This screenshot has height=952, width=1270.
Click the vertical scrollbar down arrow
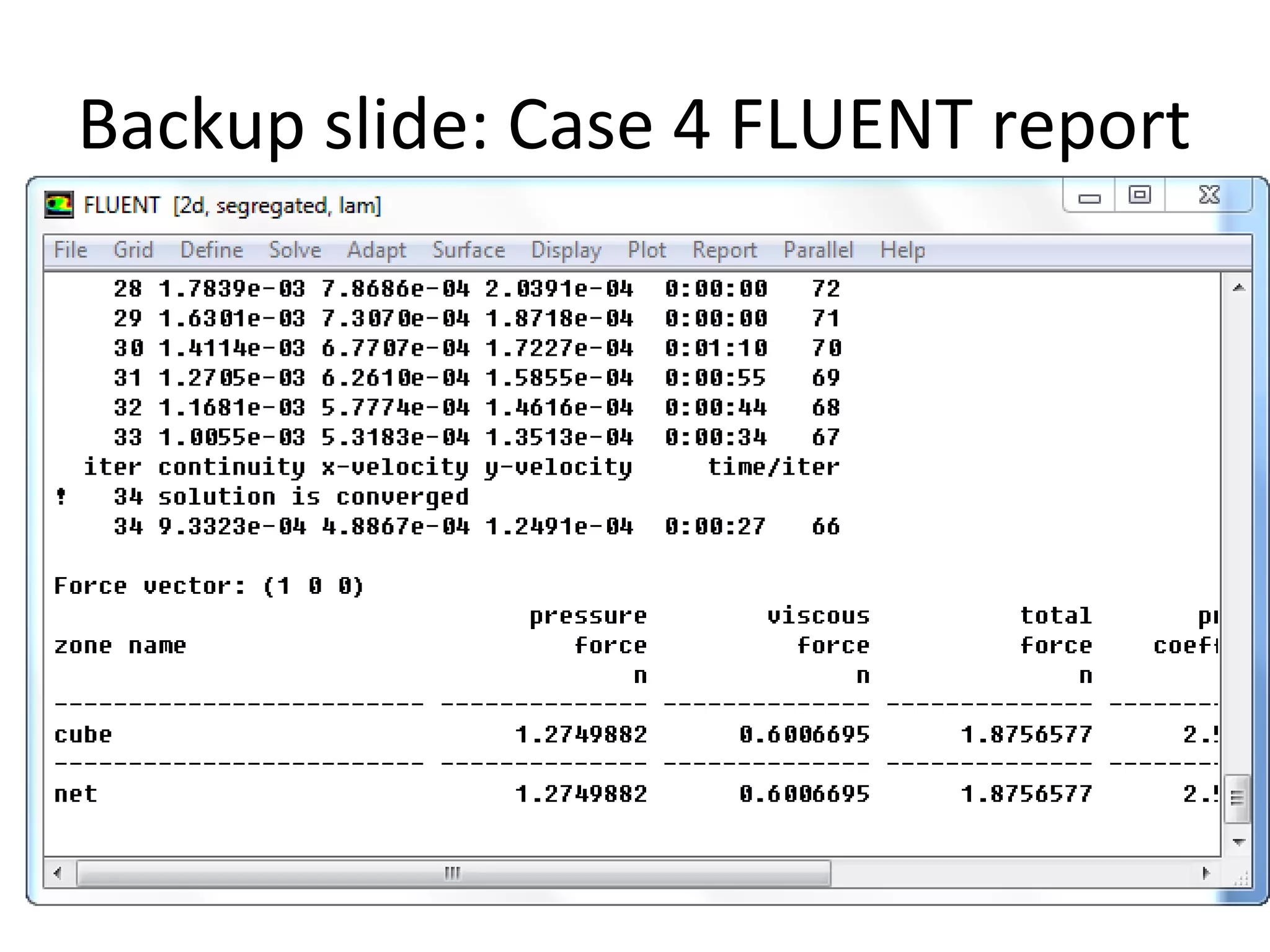(x=1238, y=842)
